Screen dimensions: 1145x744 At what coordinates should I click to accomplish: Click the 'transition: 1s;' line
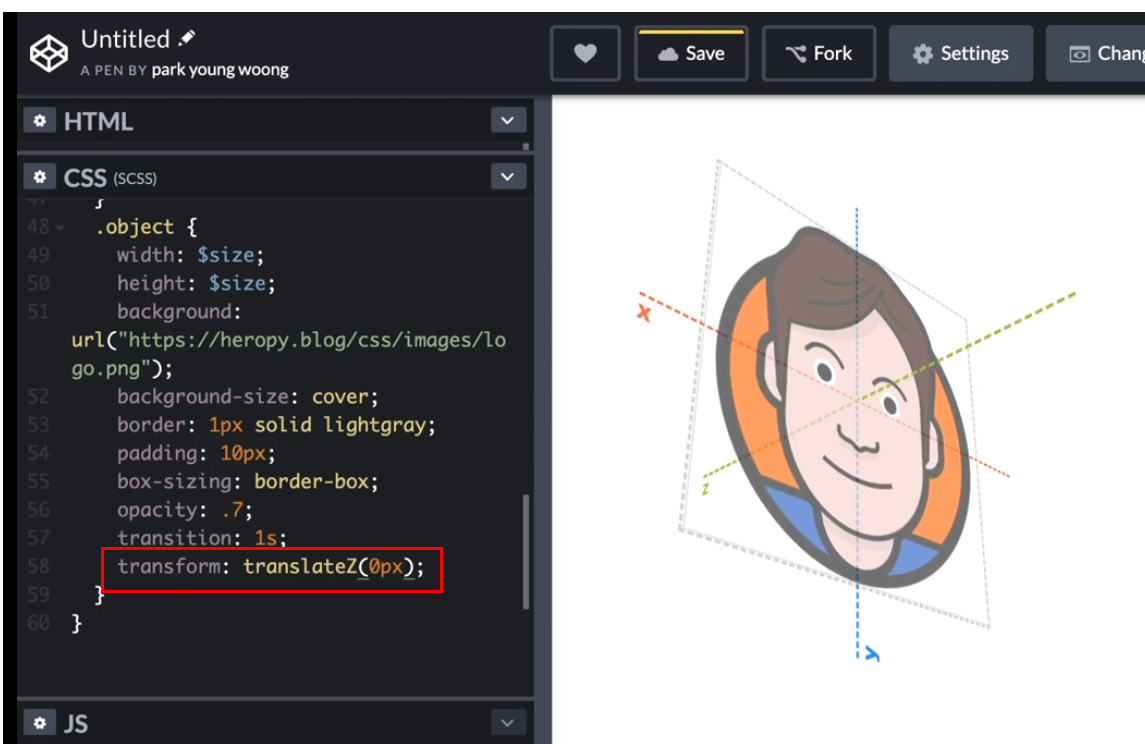[202, 538]
